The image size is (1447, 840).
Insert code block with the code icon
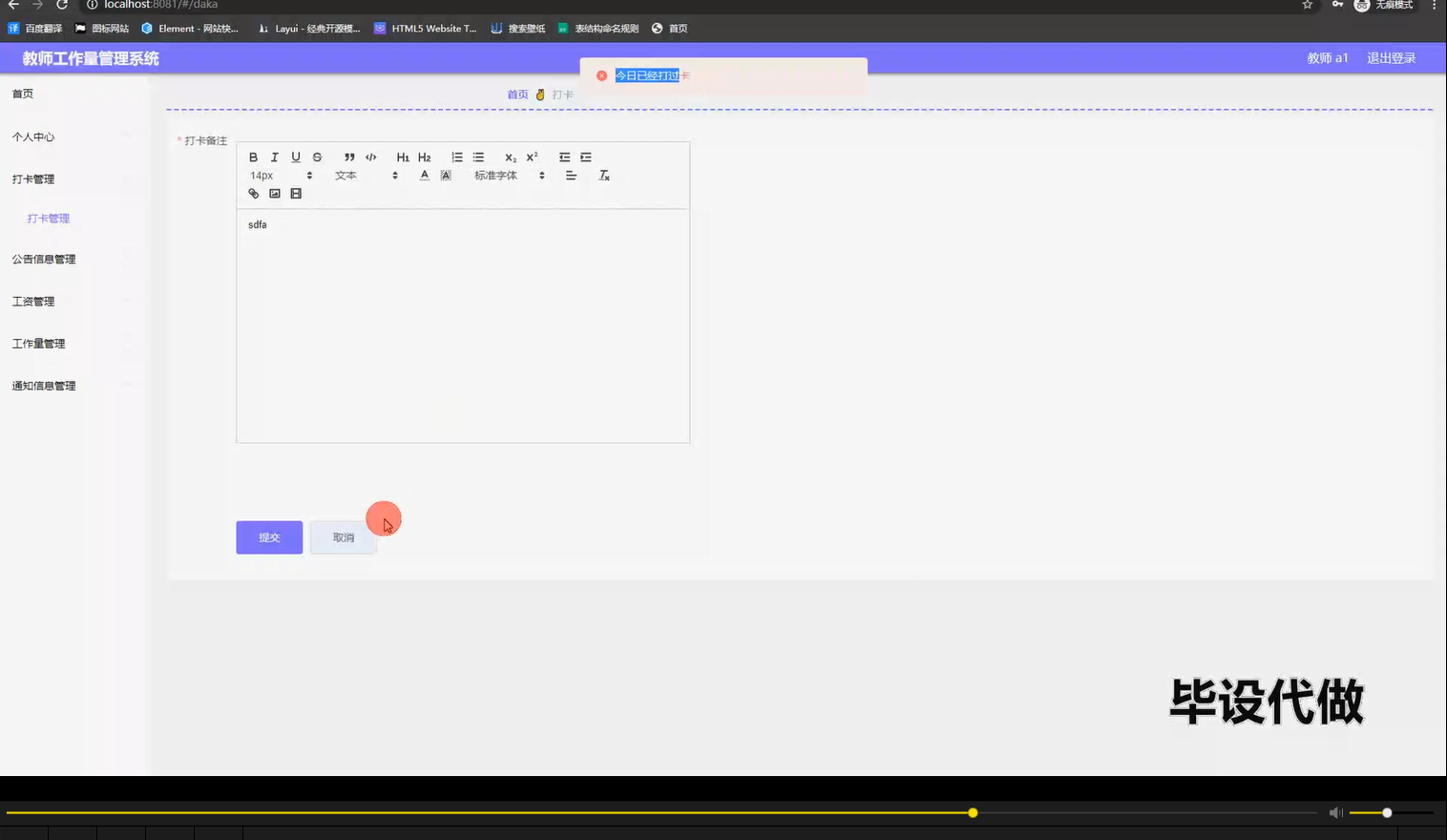point(371,157)
